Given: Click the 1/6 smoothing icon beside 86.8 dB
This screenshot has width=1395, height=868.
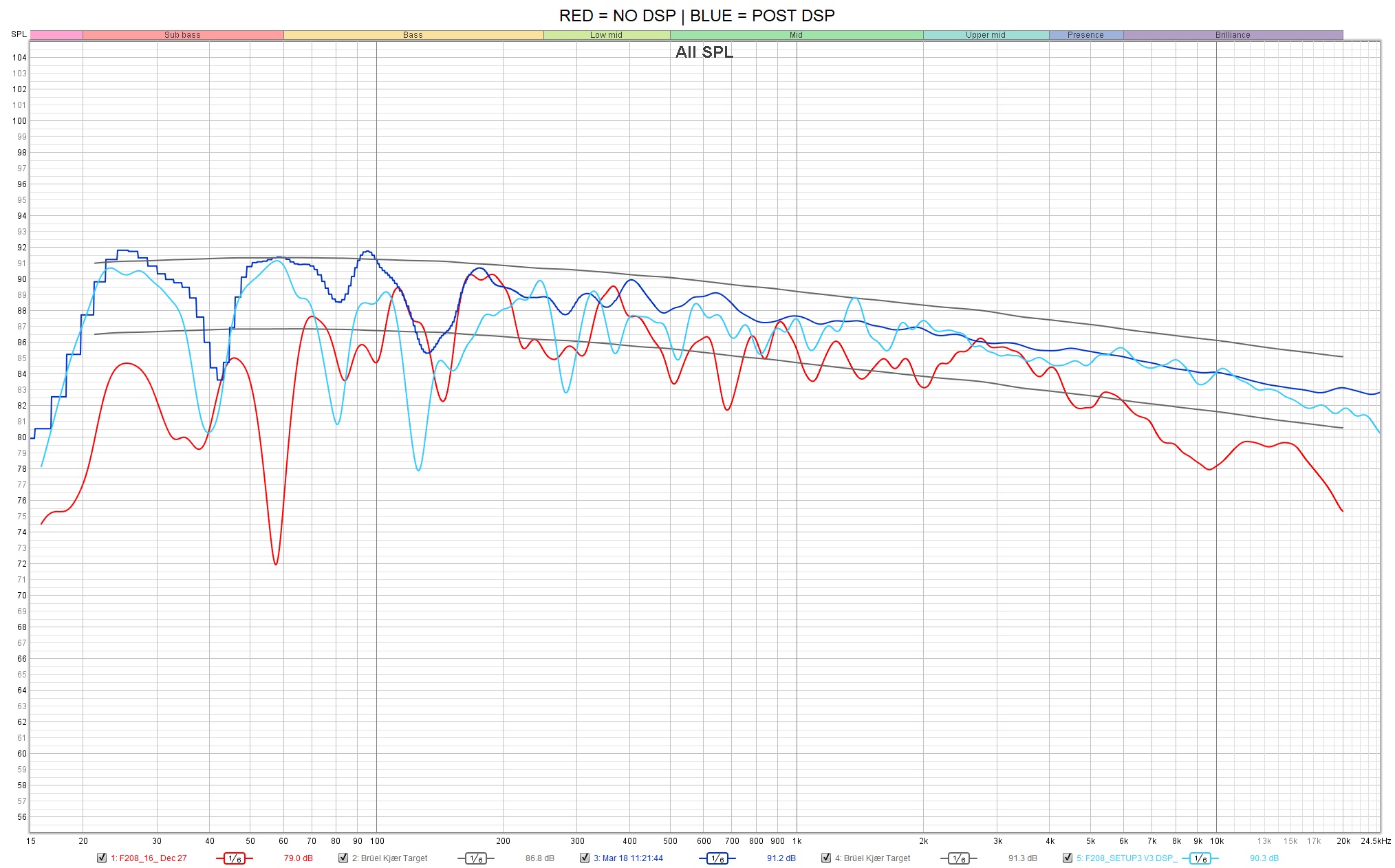Looking at the screenshot, I should coord(476,858).
